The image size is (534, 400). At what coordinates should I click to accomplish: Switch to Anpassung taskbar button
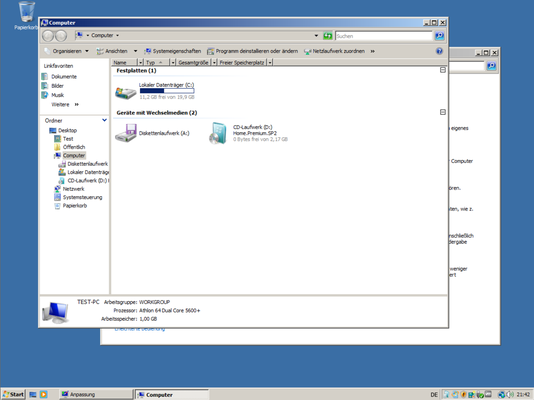[x=96, y=395]
